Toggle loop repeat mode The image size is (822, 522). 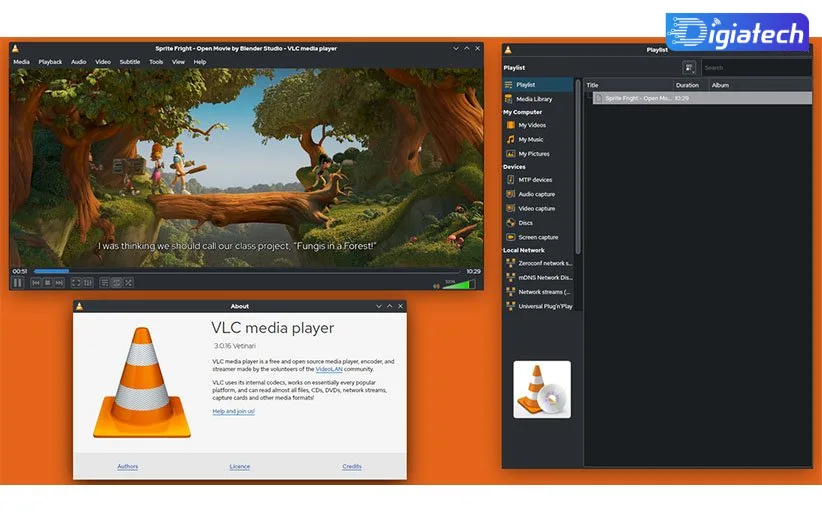[x=116, y=282]
